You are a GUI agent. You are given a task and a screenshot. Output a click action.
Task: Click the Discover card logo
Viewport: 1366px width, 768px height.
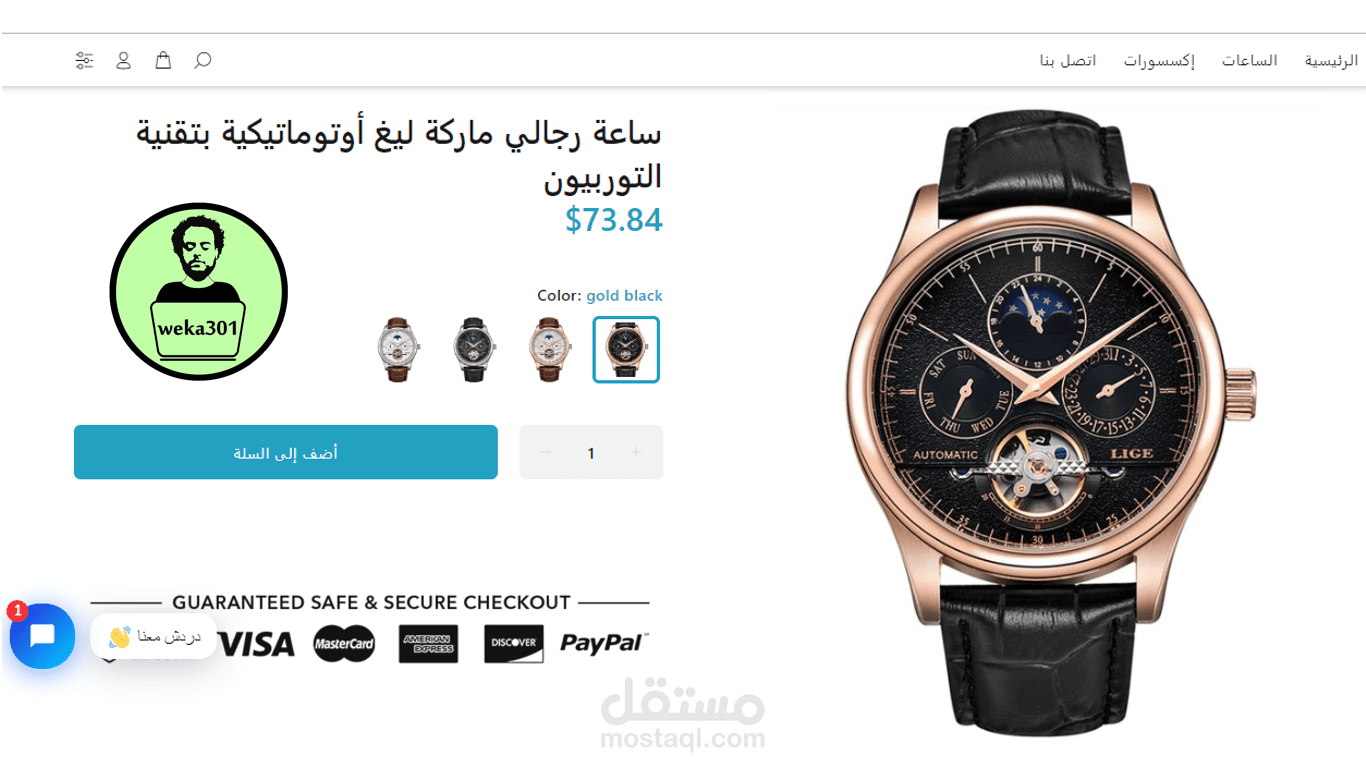click(514, 644)
